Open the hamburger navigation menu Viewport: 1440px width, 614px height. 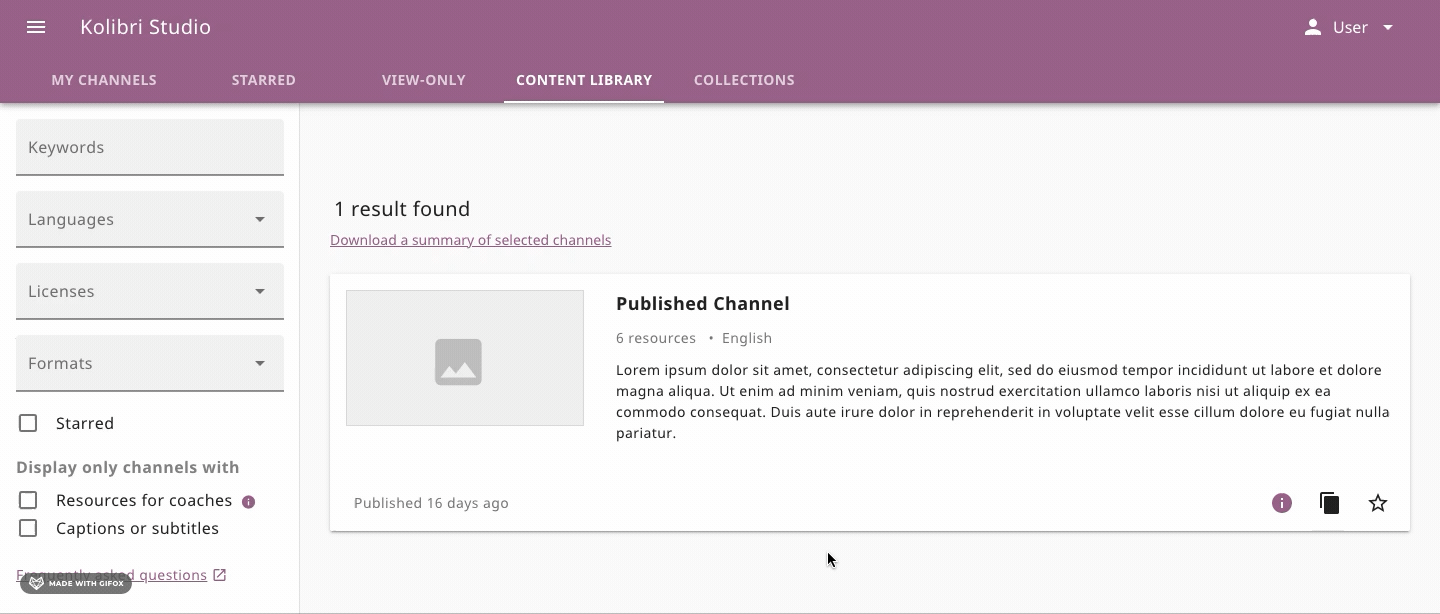[36, 27]
